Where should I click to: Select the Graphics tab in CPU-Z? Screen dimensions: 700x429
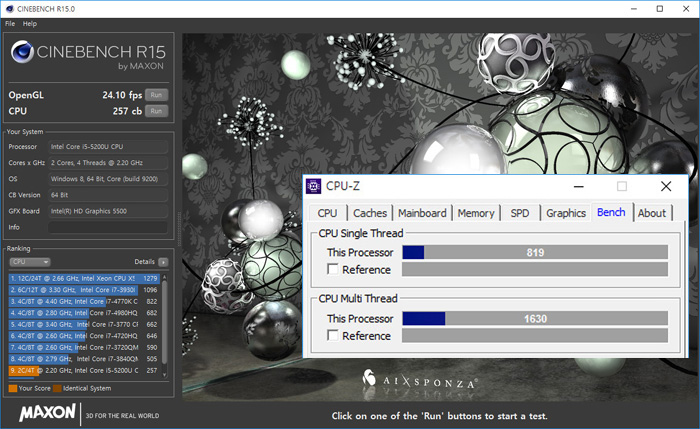pyautogui.click(x=566, y=213)
